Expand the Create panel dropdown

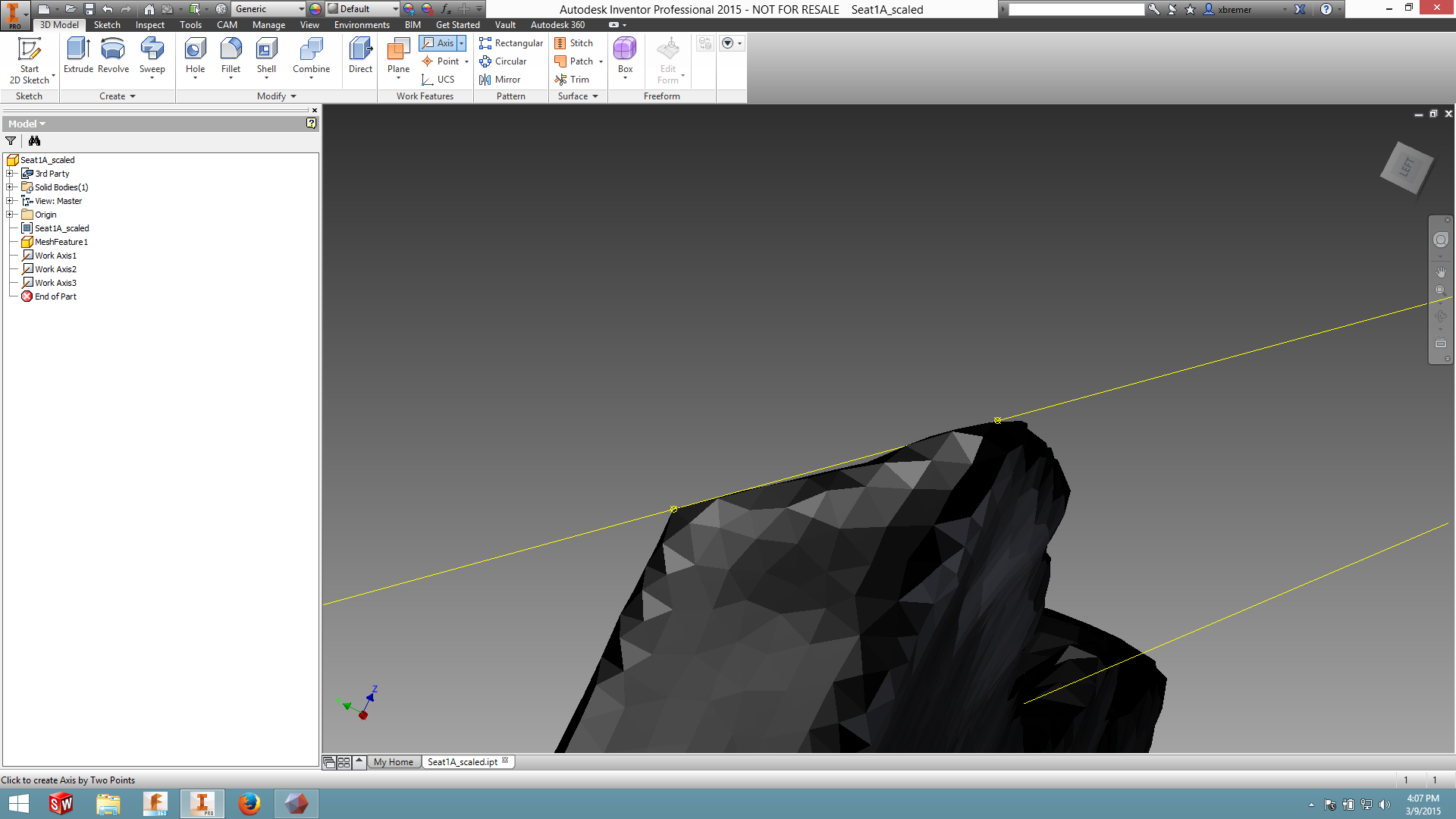coord(118,96)
